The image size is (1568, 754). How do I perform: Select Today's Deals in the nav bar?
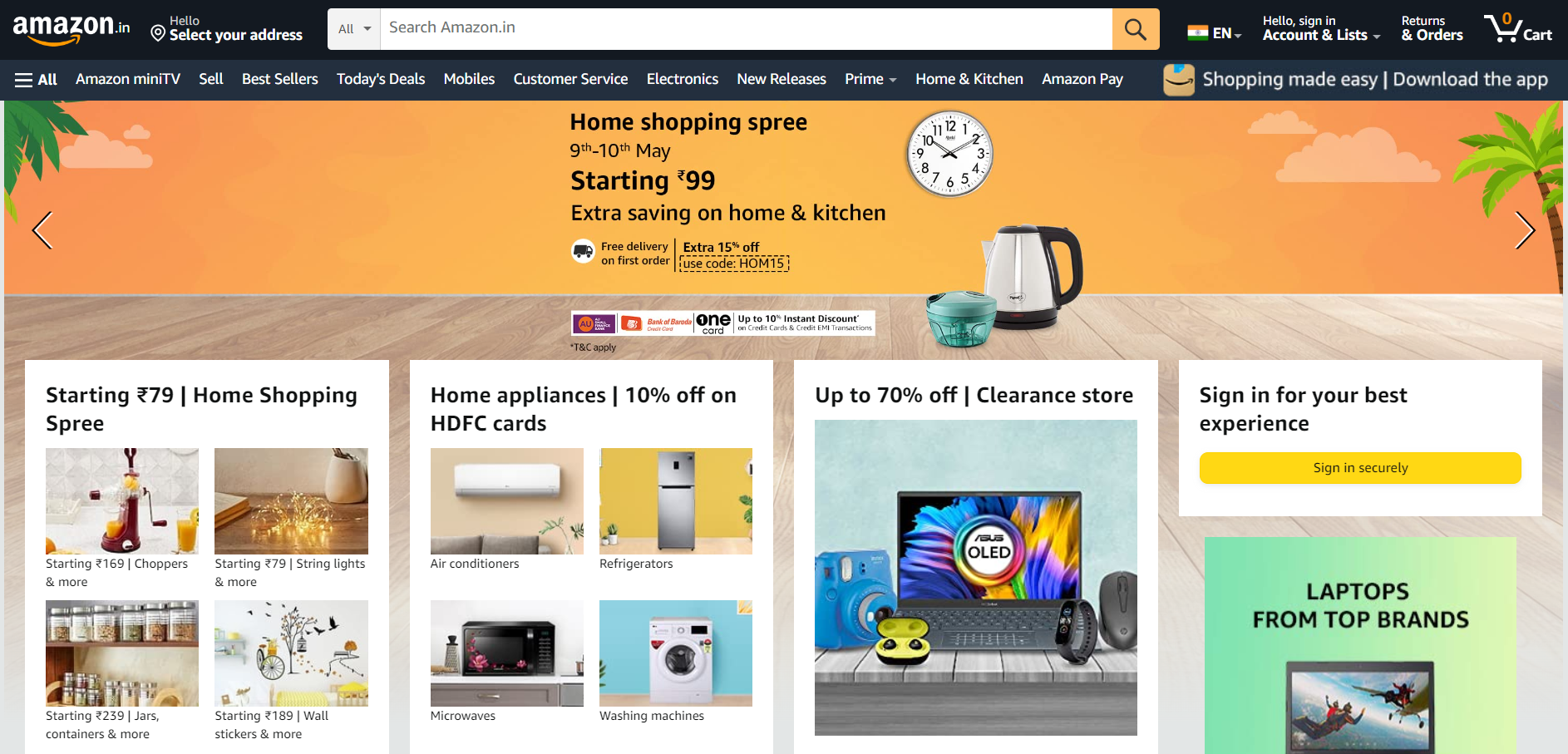381,80
